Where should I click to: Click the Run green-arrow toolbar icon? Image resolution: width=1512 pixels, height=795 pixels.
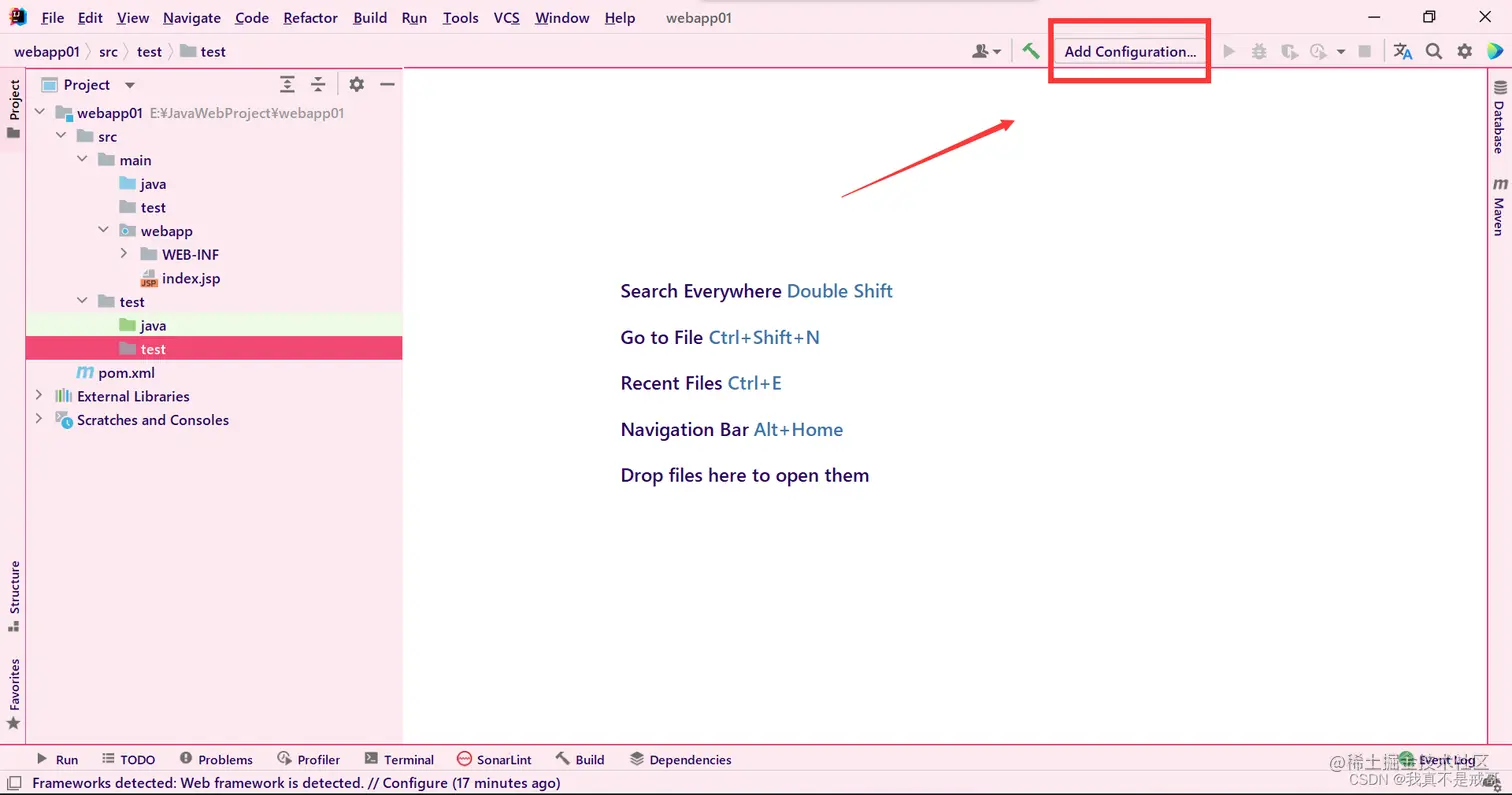(x=1230, y=51)
